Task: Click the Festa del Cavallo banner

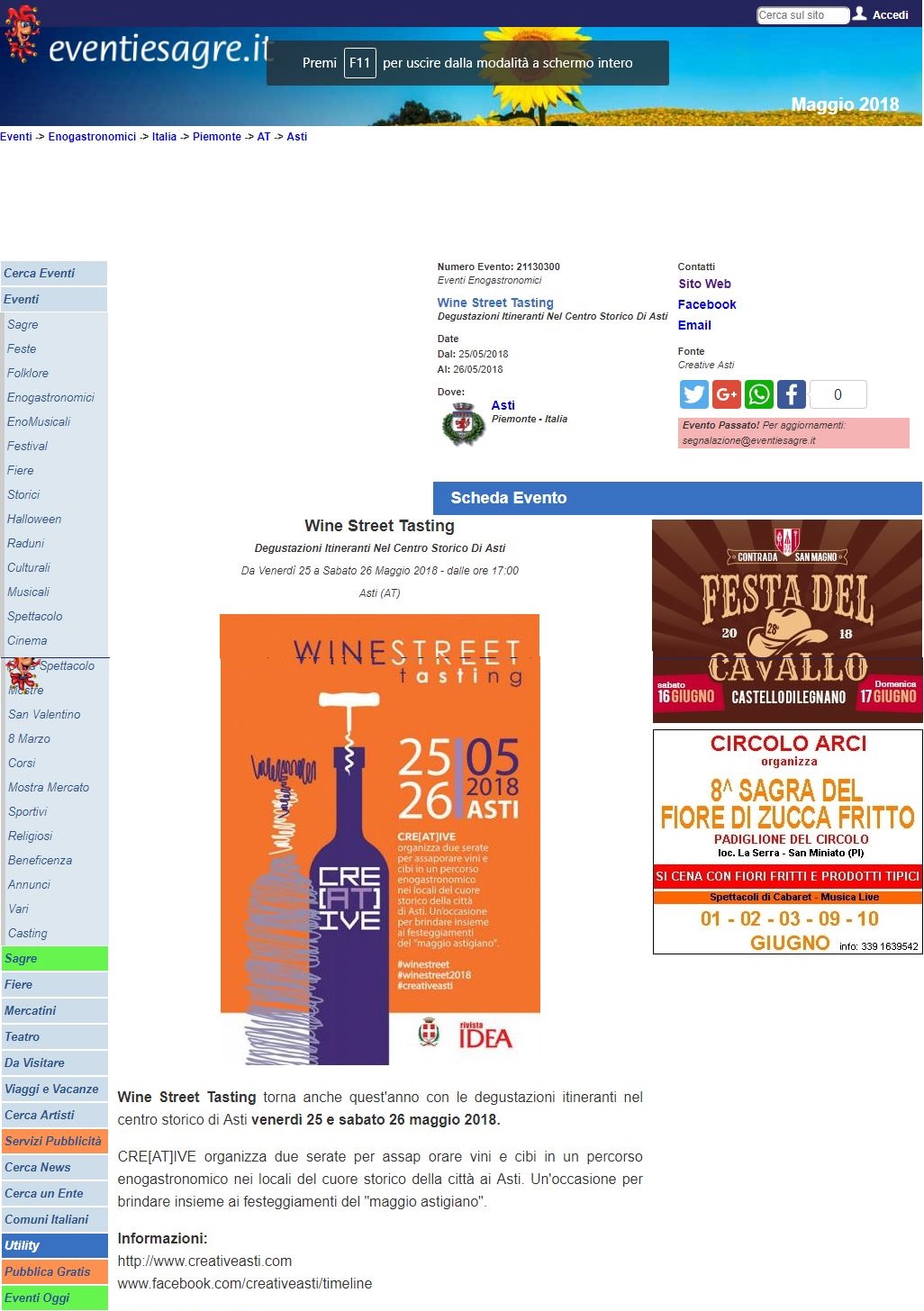Action: pos(787,621)
